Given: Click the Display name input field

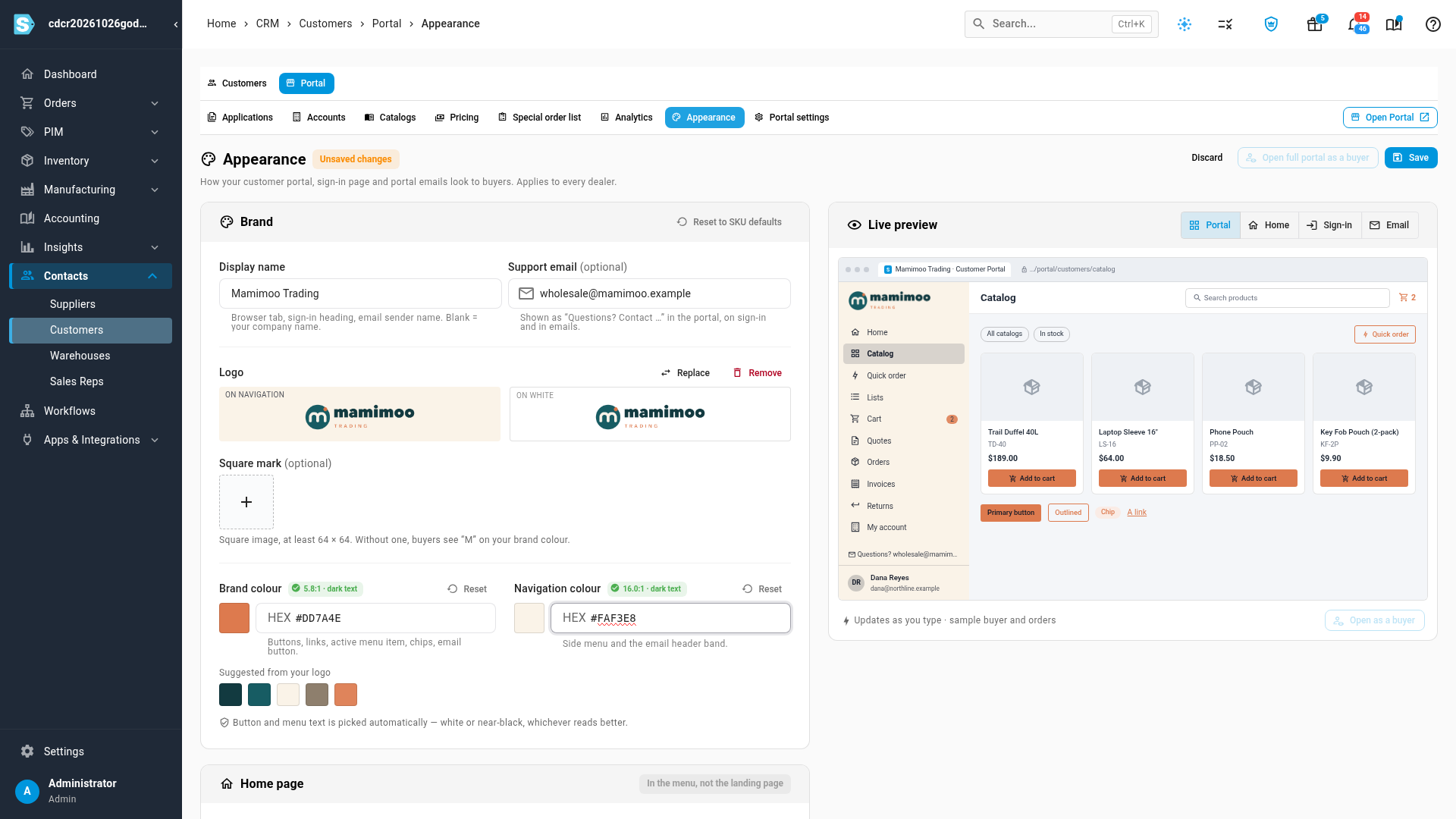Looking at the screenshot, I should pos(360,293).
